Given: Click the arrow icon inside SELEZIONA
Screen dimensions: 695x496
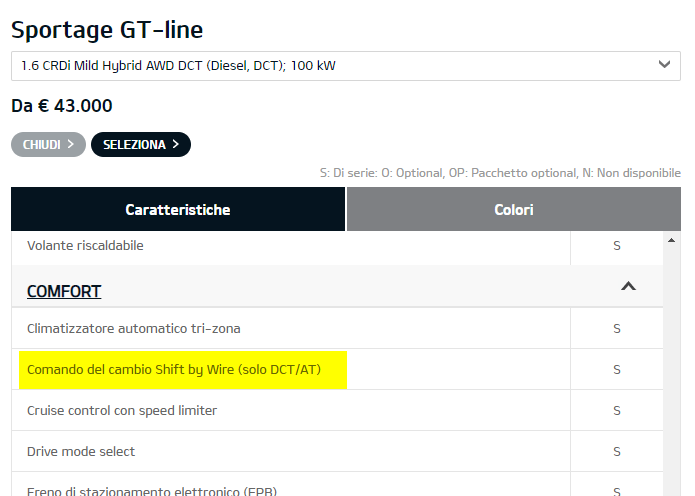Looking at the screenshot, I should pyautogui.click(x=176, y=144).
